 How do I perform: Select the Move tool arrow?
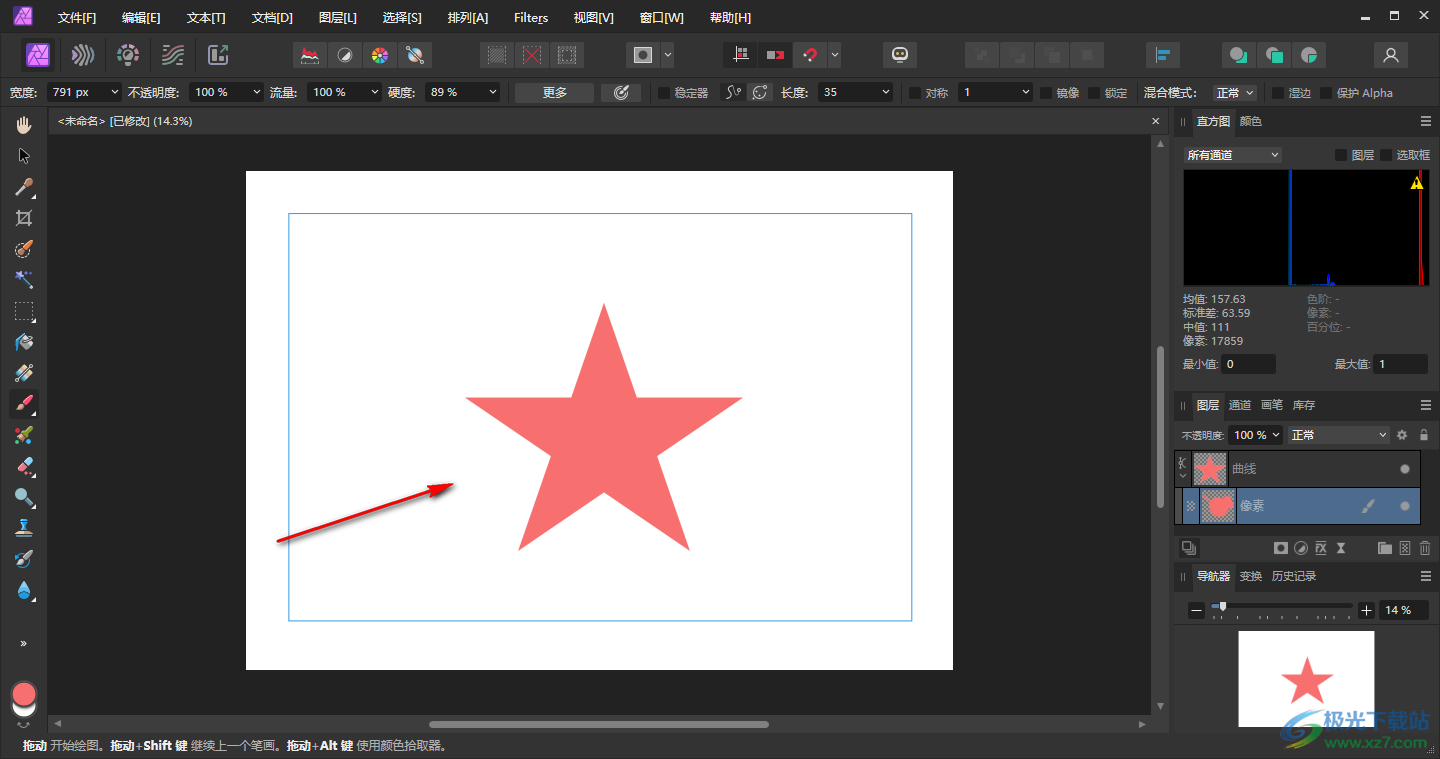[24, 156]
